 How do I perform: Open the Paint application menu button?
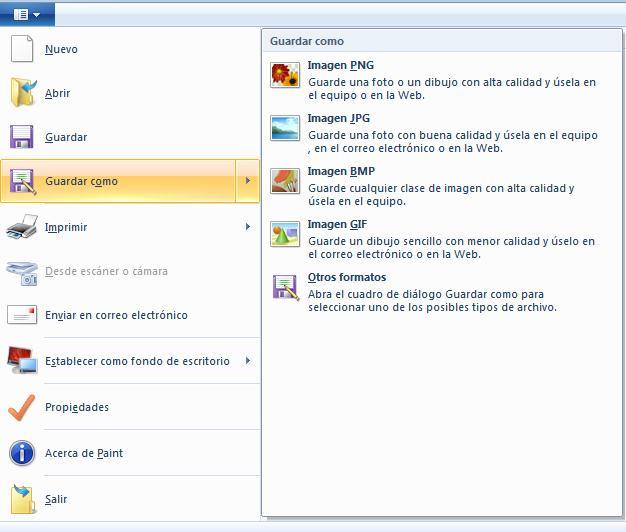(27, 14)
